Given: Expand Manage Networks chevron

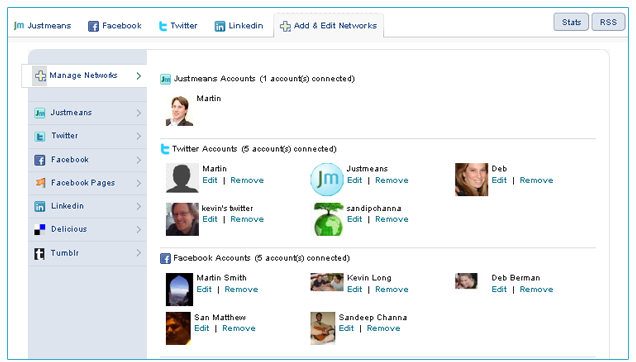Looking at the screenshot, I should pyautogui.click(x=139, y=76).
